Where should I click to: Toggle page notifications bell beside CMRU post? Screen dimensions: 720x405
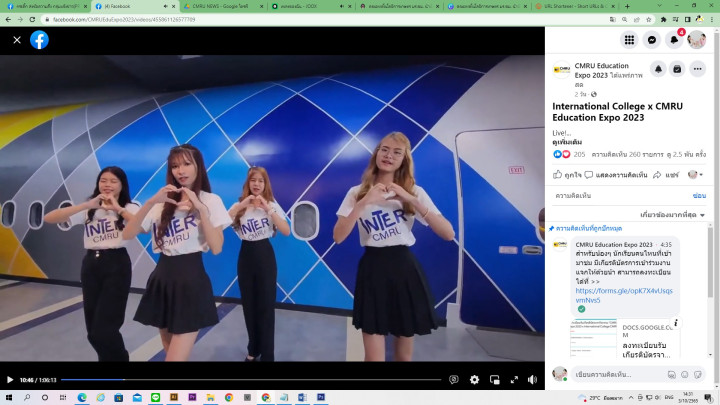658,69
